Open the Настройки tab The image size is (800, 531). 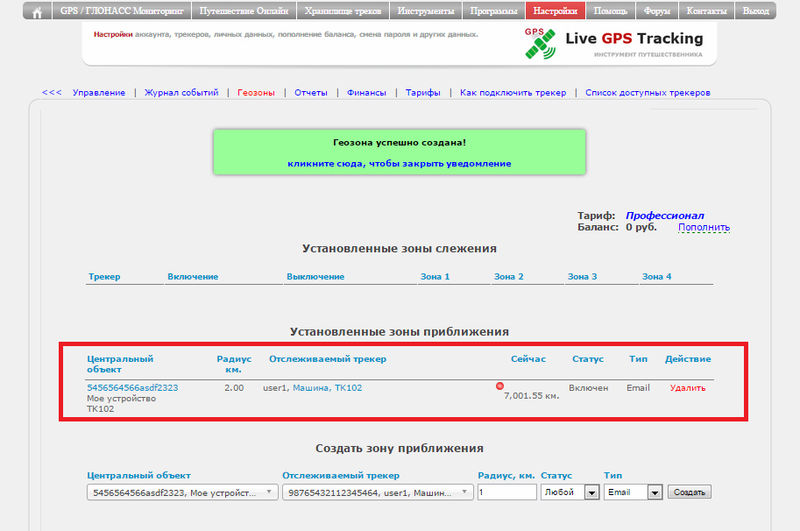coord(554,12)
